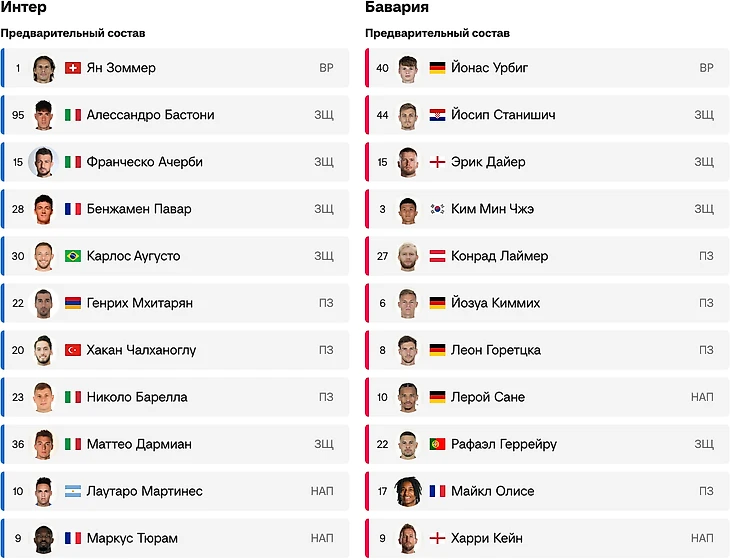Click the Интер team heading

23,7
